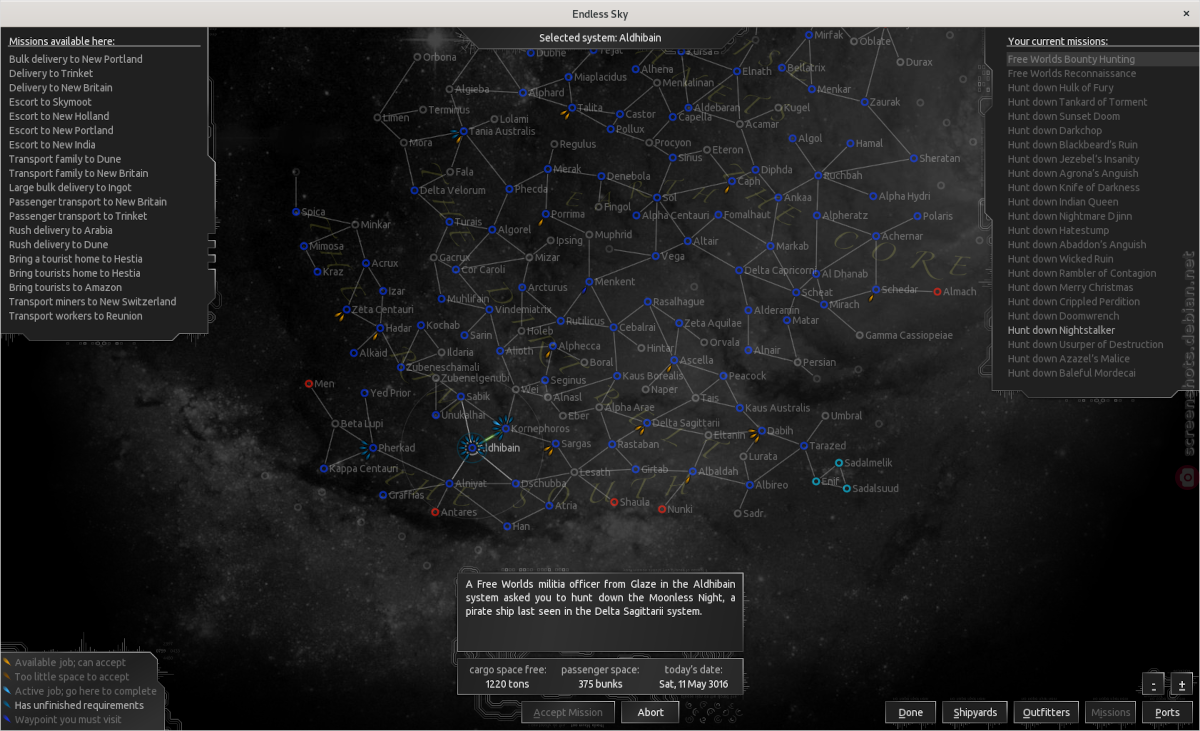Switch to the Ports map view
This screenshot has height=731, width=1200.
point(1167,712)
